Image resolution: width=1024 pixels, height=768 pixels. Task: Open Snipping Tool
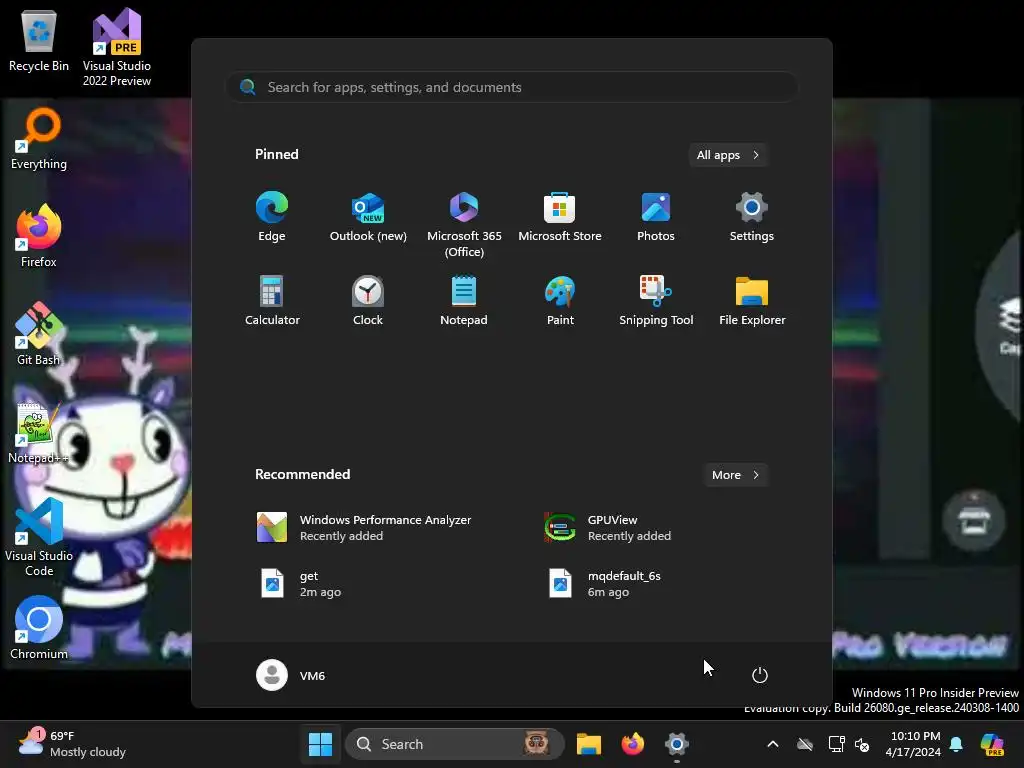coord(656,300)
